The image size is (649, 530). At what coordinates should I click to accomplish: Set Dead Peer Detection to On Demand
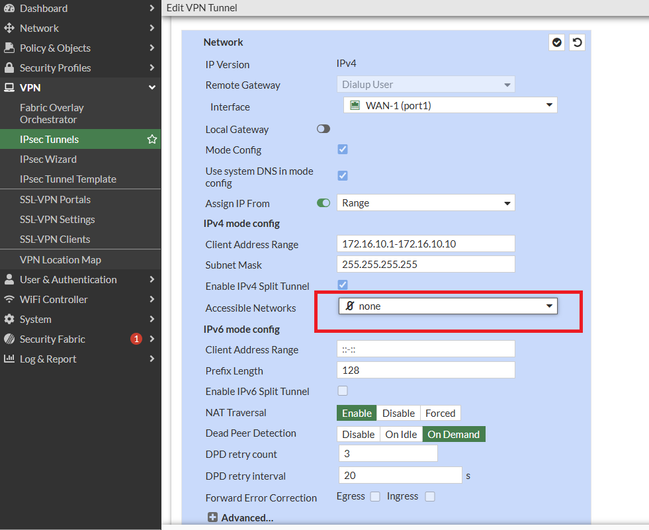tap(454, 434)
